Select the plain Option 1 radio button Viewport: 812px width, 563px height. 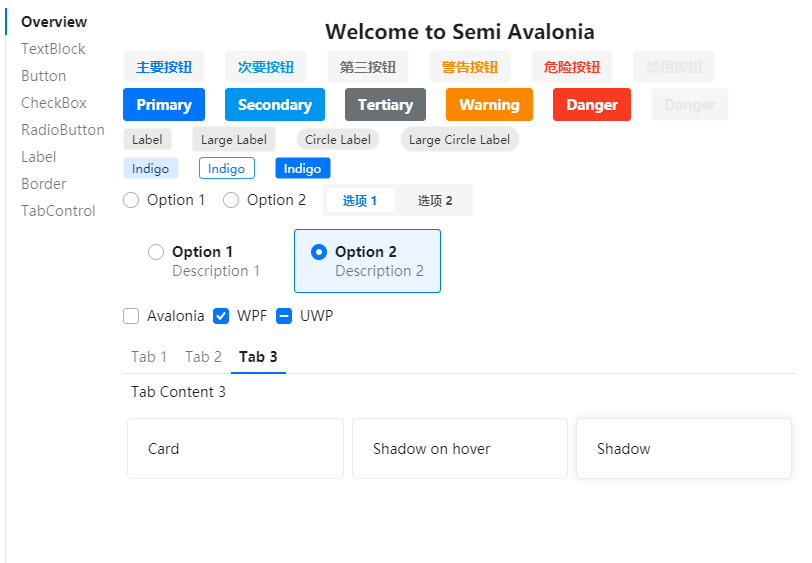[x=131, y=200]
